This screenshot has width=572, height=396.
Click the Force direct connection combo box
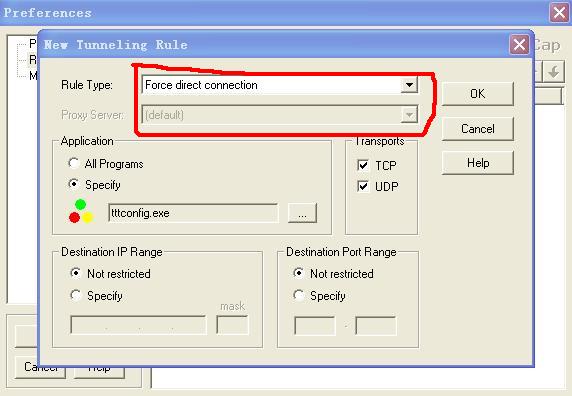279,85
